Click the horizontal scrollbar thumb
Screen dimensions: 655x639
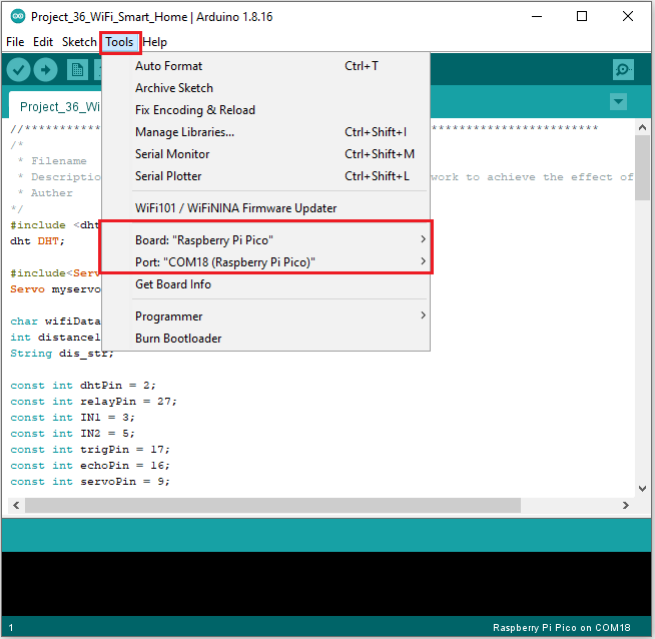click(273, 505)
